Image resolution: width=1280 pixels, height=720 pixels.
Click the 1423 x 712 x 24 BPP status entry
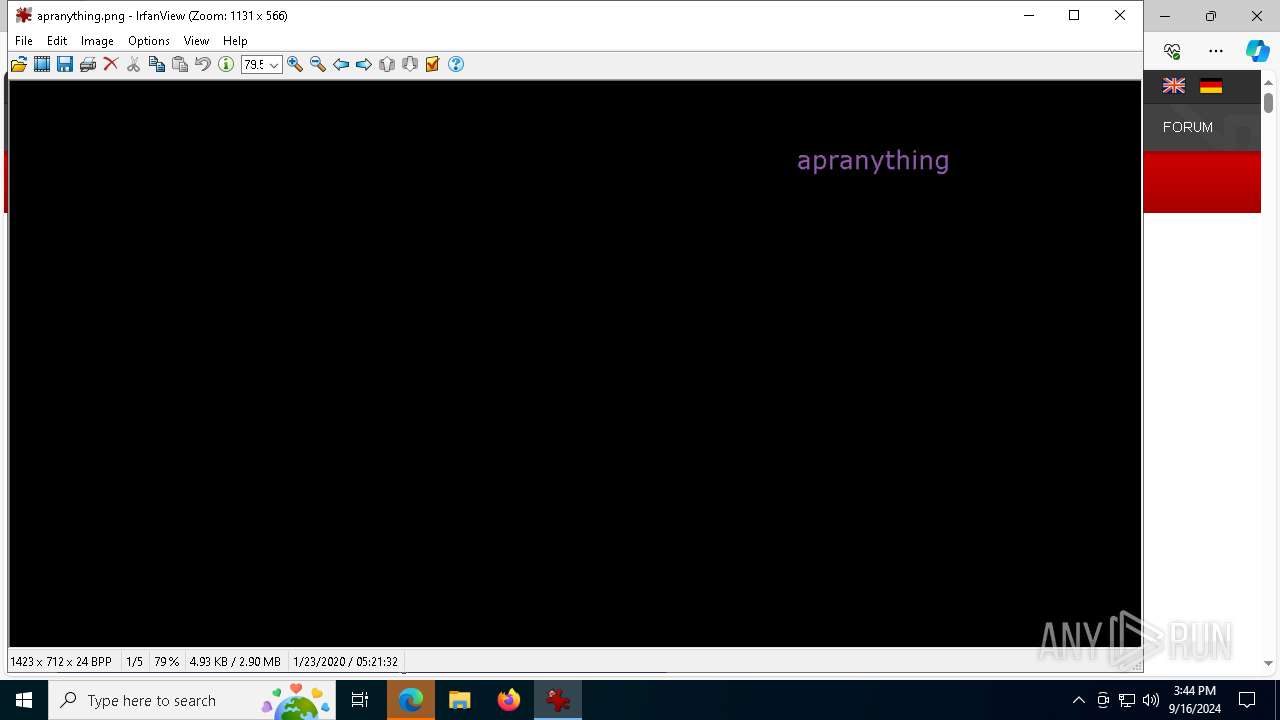tap(61, 662)
